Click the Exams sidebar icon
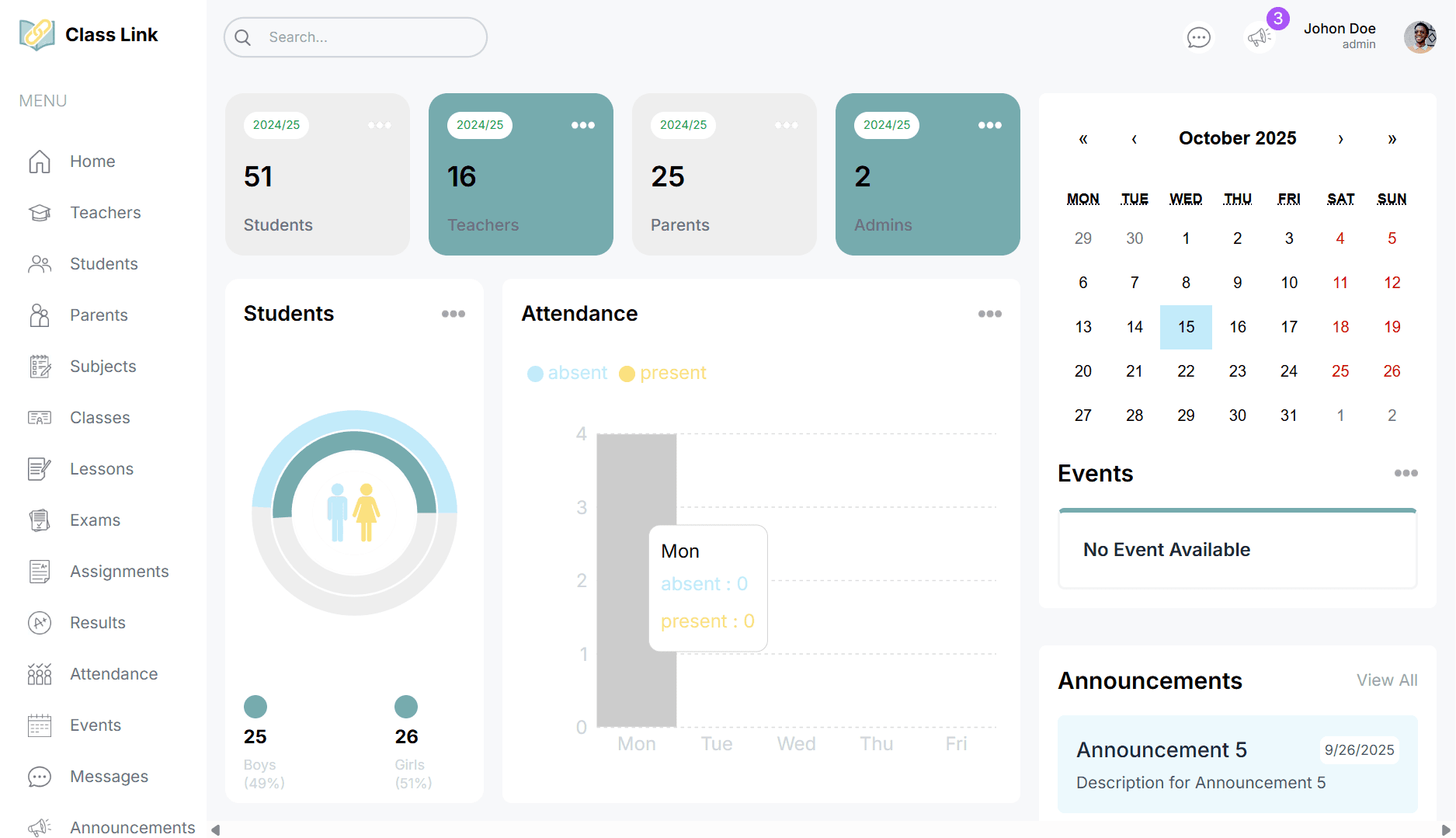 40,520
